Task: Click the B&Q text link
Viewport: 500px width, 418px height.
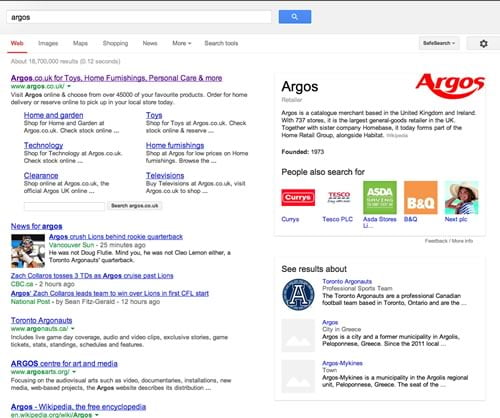Action: 410,219
